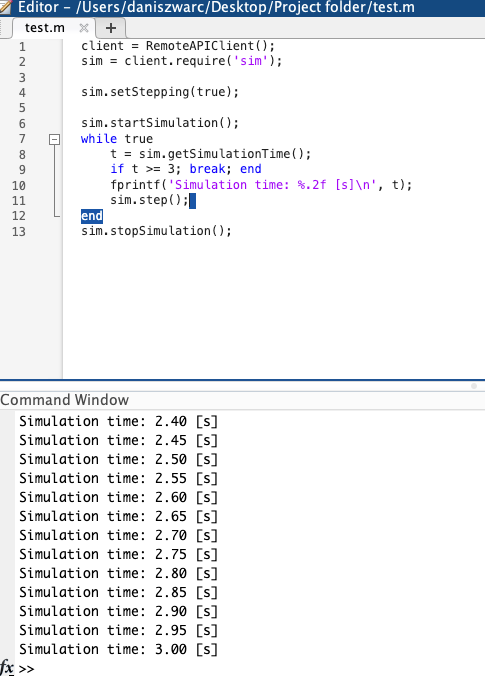This screenshot has width=485, height=676.
Task: Click the fx function browser icon
Action: pos(7,667)
